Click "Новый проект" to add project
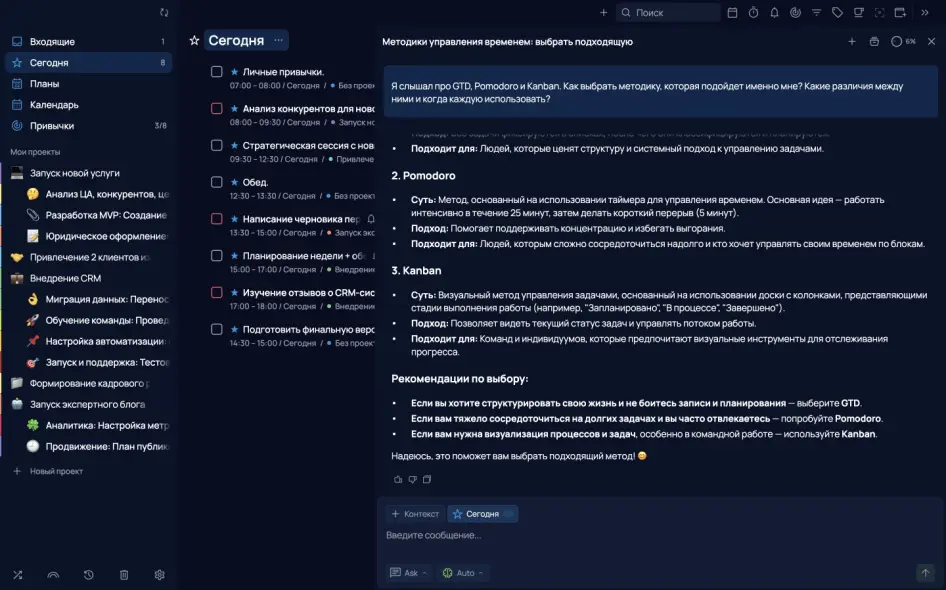Viewport: 946px width, 590px height. click(56, 471)
